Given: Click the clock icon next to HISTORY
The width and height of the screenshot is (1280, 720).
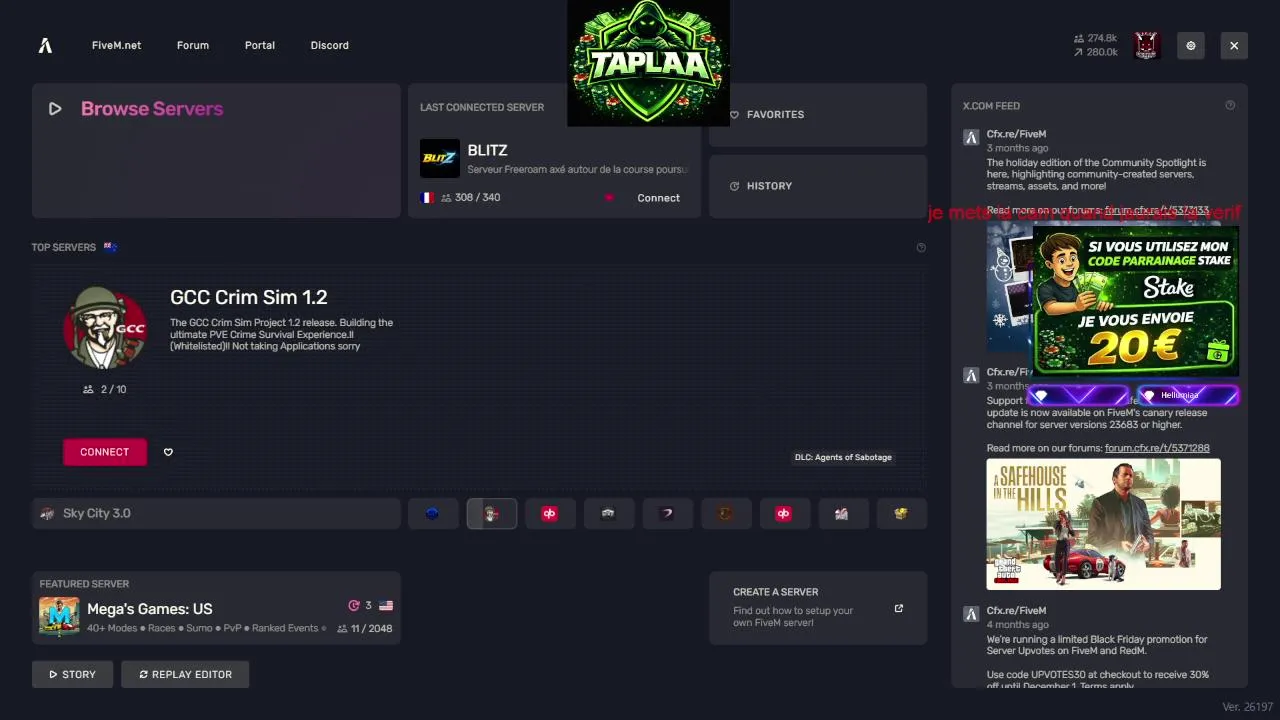Looking at the screenshot, I should 734,186.
